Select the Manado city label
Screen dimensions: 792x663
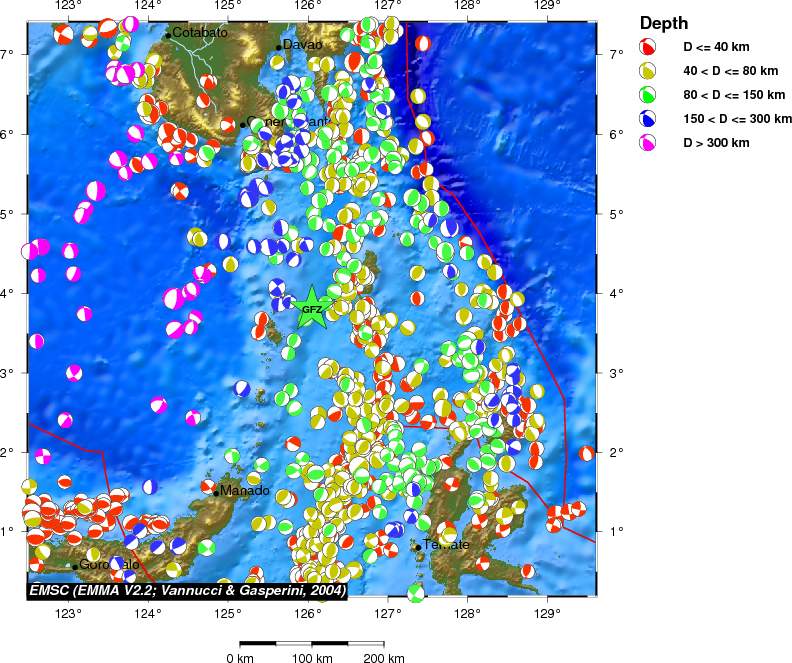click(x=245, y=491)
